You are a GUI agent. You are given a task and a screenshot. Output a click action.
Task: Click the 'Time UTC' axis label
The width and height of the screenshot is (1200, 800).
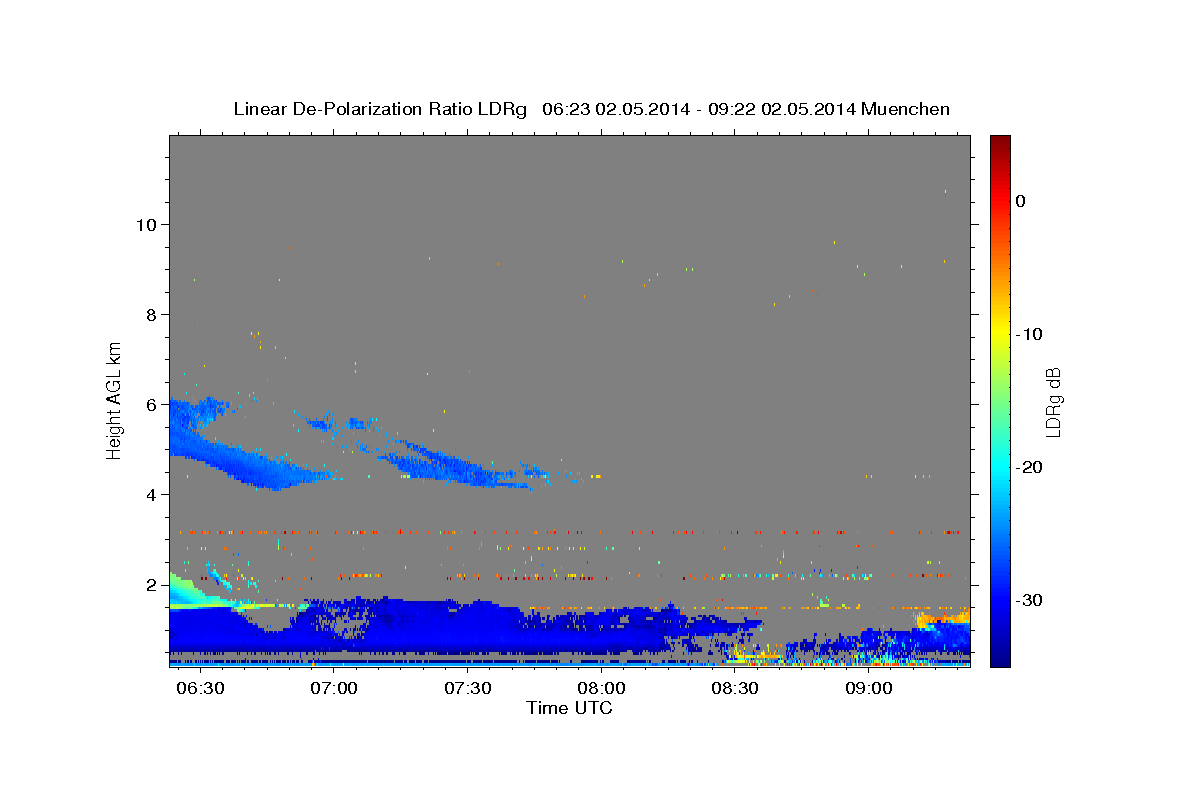(x=569, y=708)
